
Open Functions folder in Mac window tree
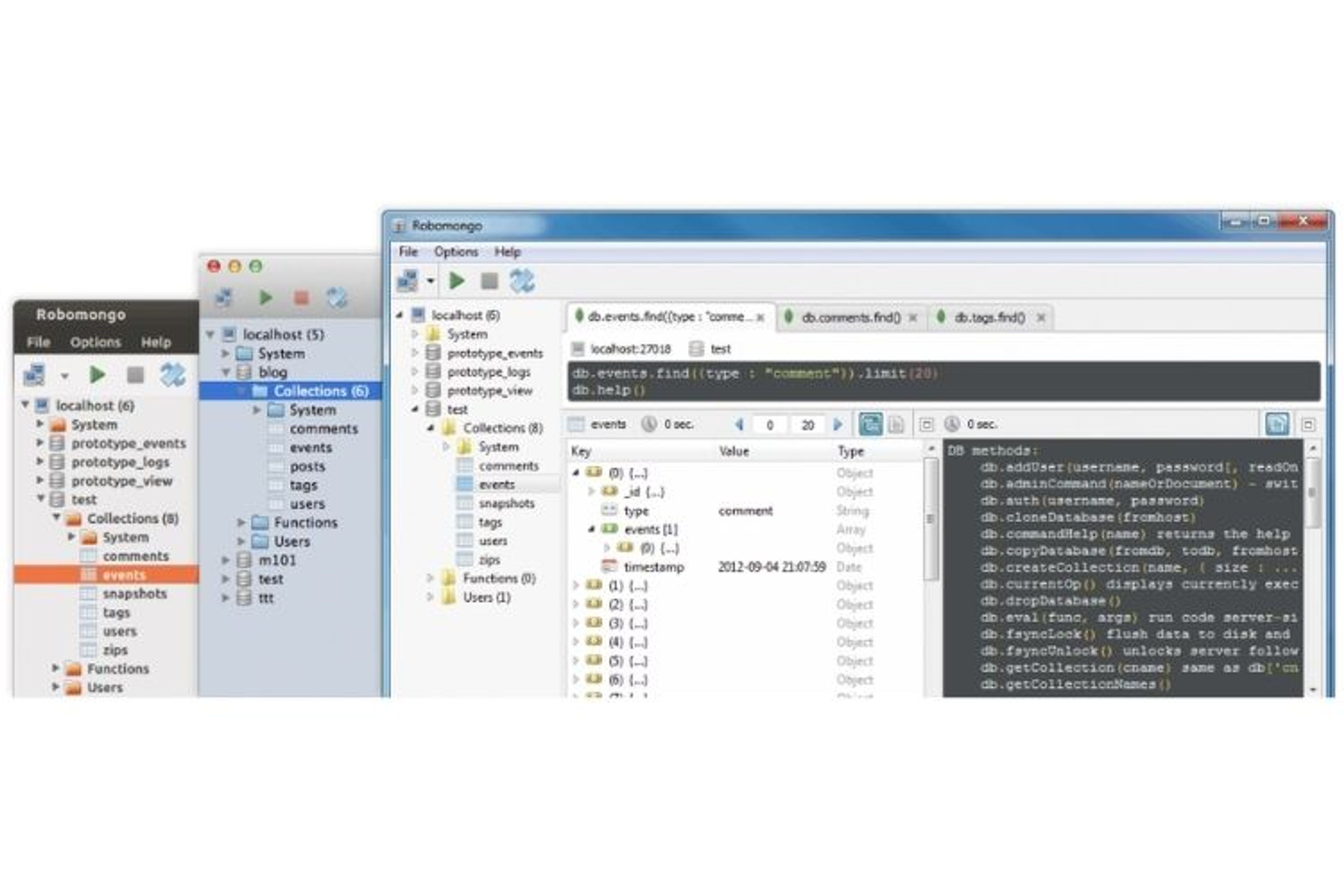[x=306, y=522]
